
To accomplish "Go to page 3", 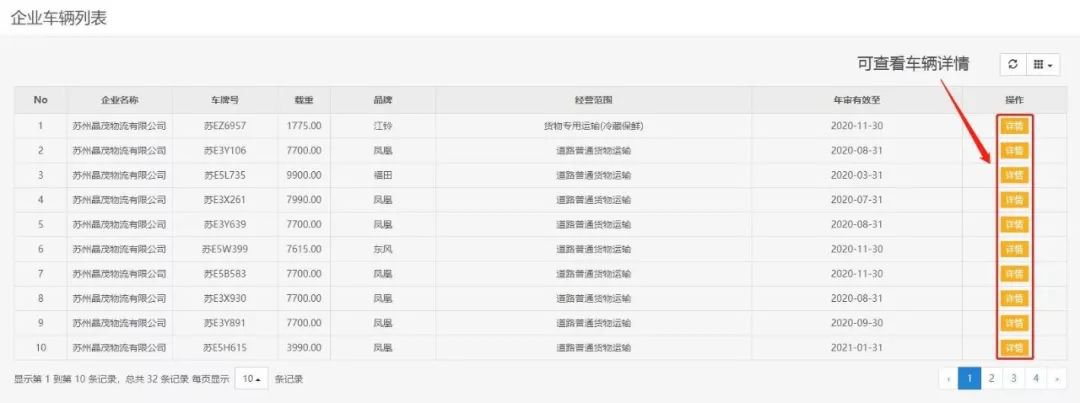I will pyautogui.click(x=1014, y=378).
